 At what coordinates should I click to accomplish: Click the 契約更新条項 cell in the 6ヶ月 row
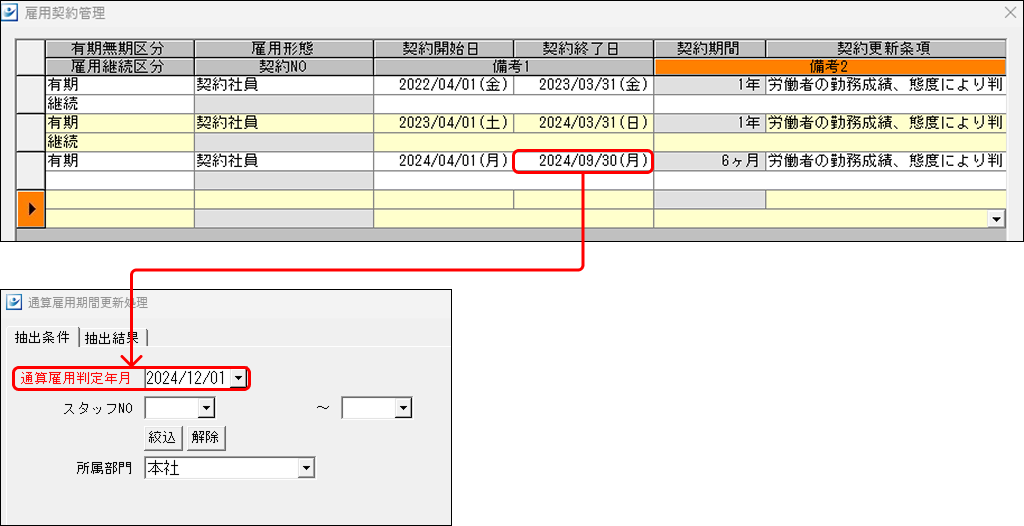(x=886, y=161)
